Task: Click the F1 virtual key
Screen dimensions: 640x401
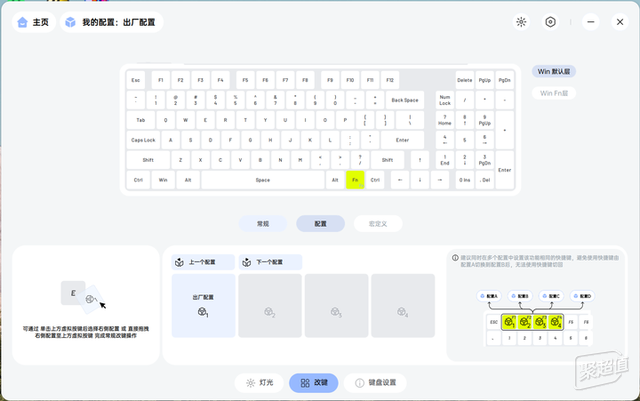Action: click(161, 80)
